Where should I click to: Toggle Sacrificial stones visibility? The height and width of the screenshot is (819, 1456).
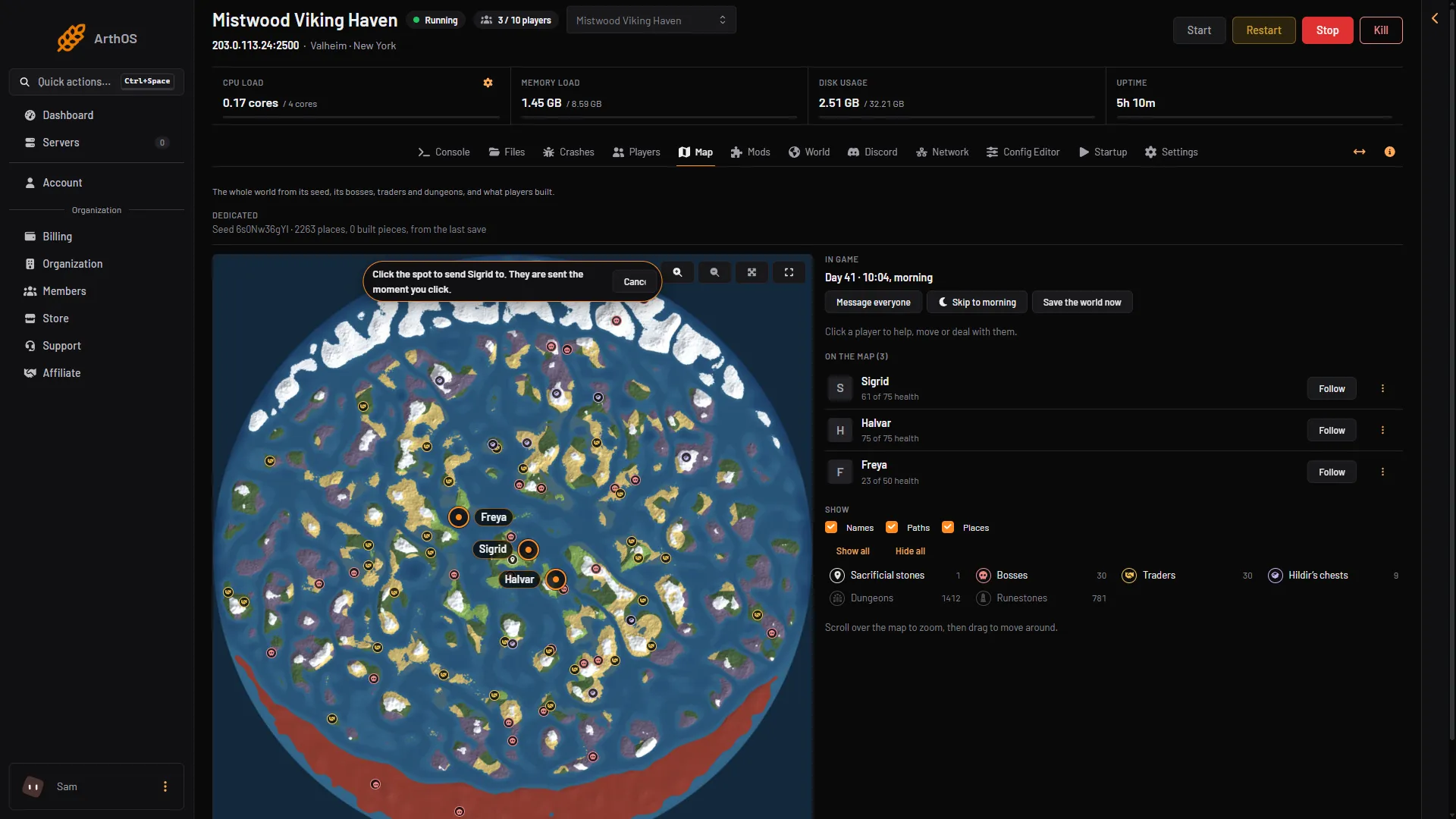[895, 576]
